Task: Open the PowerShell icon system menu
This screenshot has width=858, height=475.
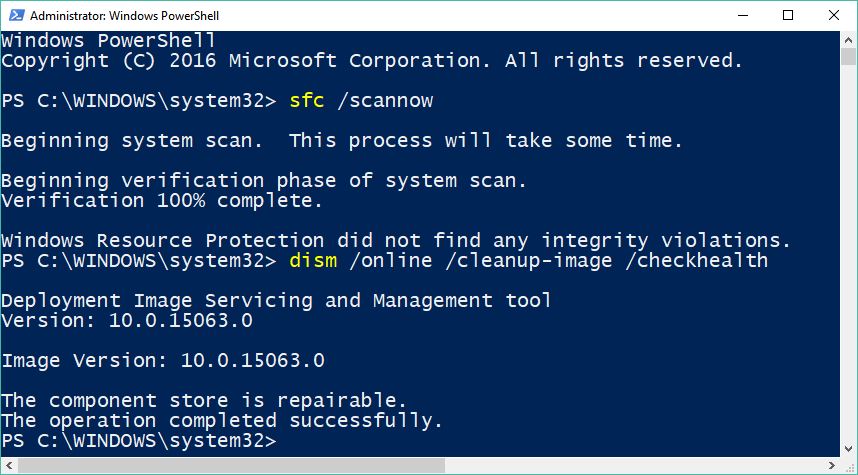Action: click(15, 16)
